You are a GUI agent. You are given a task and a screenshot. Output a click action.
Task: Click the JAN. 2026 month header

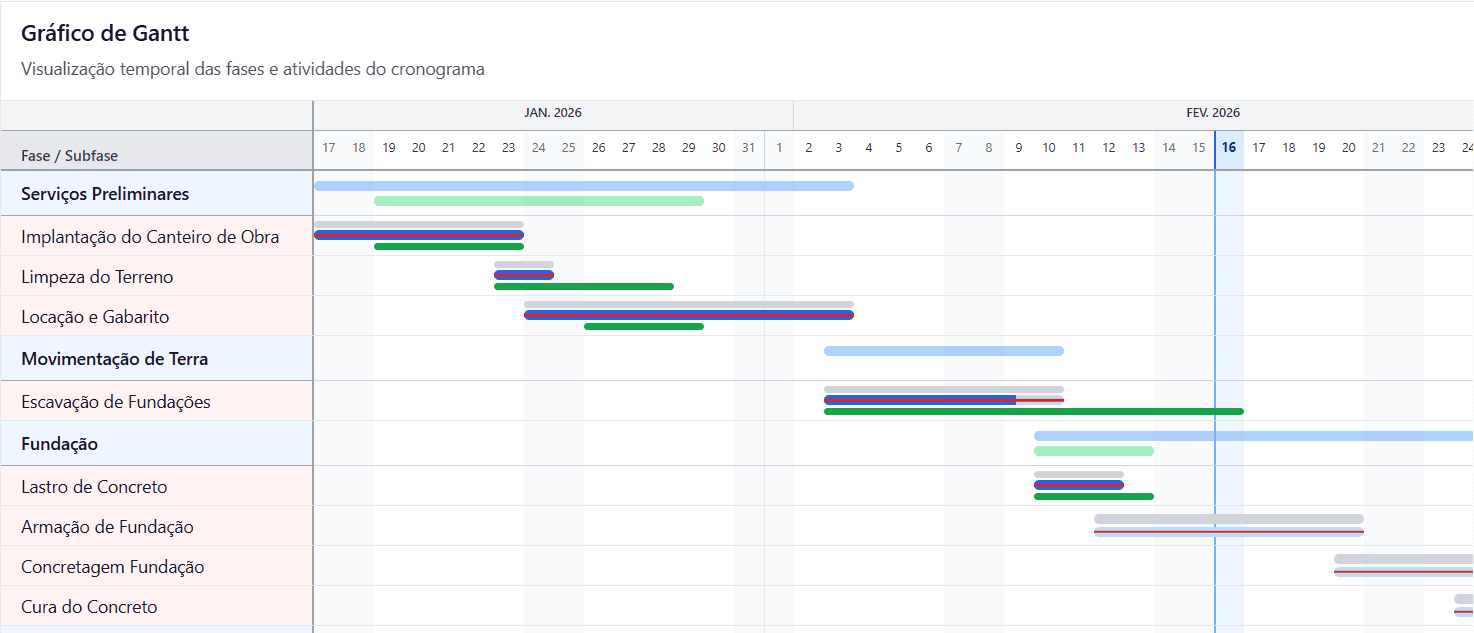[553, 112]
